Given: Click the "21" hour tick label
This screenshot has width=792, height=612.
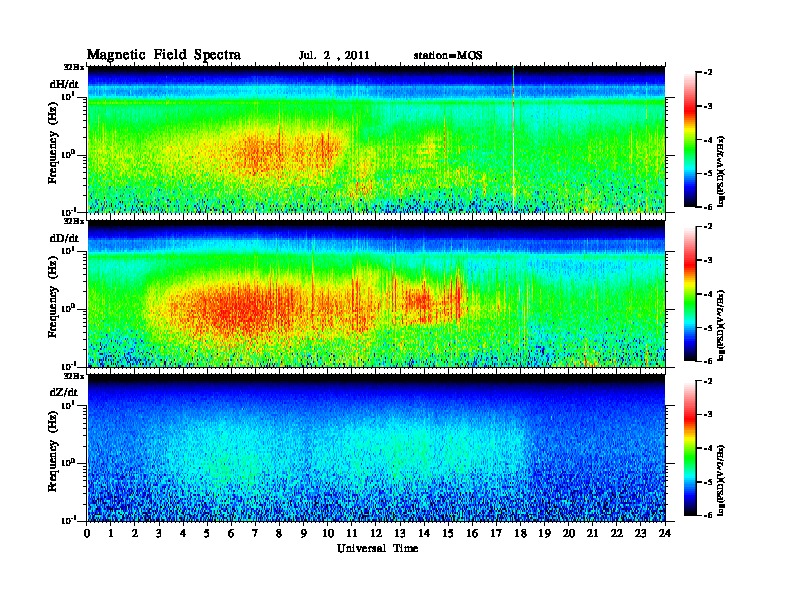Looking at the screenshot, I should point(592,533).
